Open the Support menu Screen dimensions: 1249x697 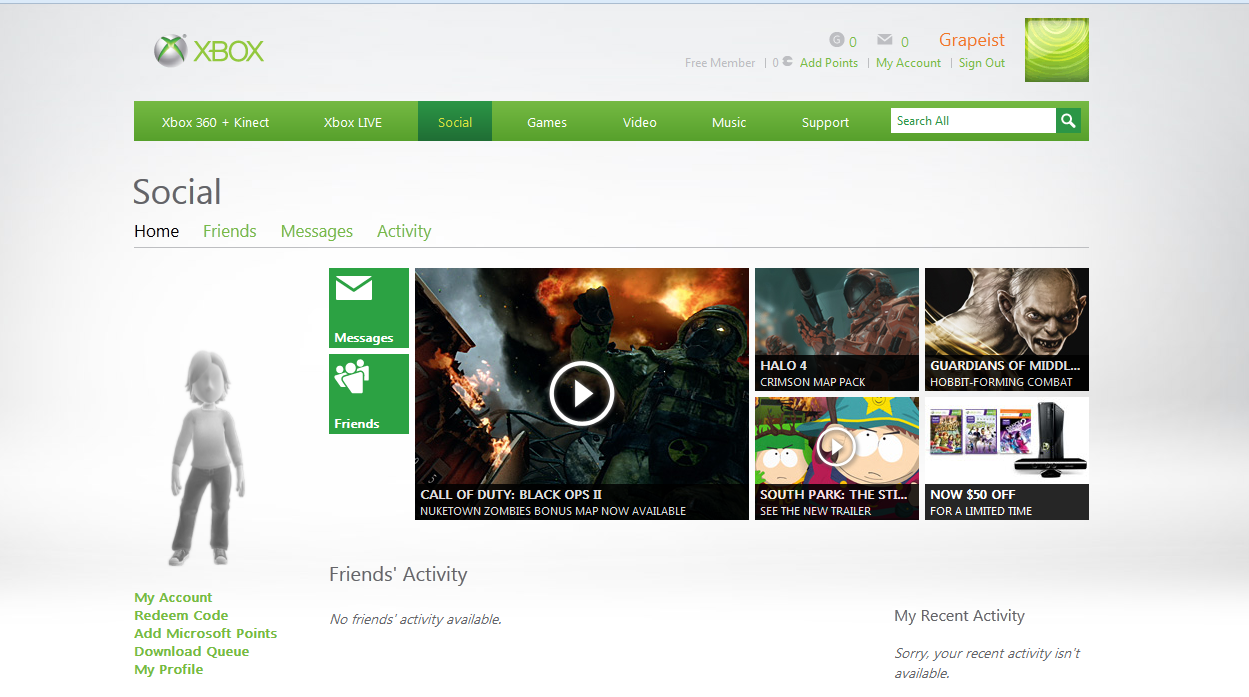(825, 122)
